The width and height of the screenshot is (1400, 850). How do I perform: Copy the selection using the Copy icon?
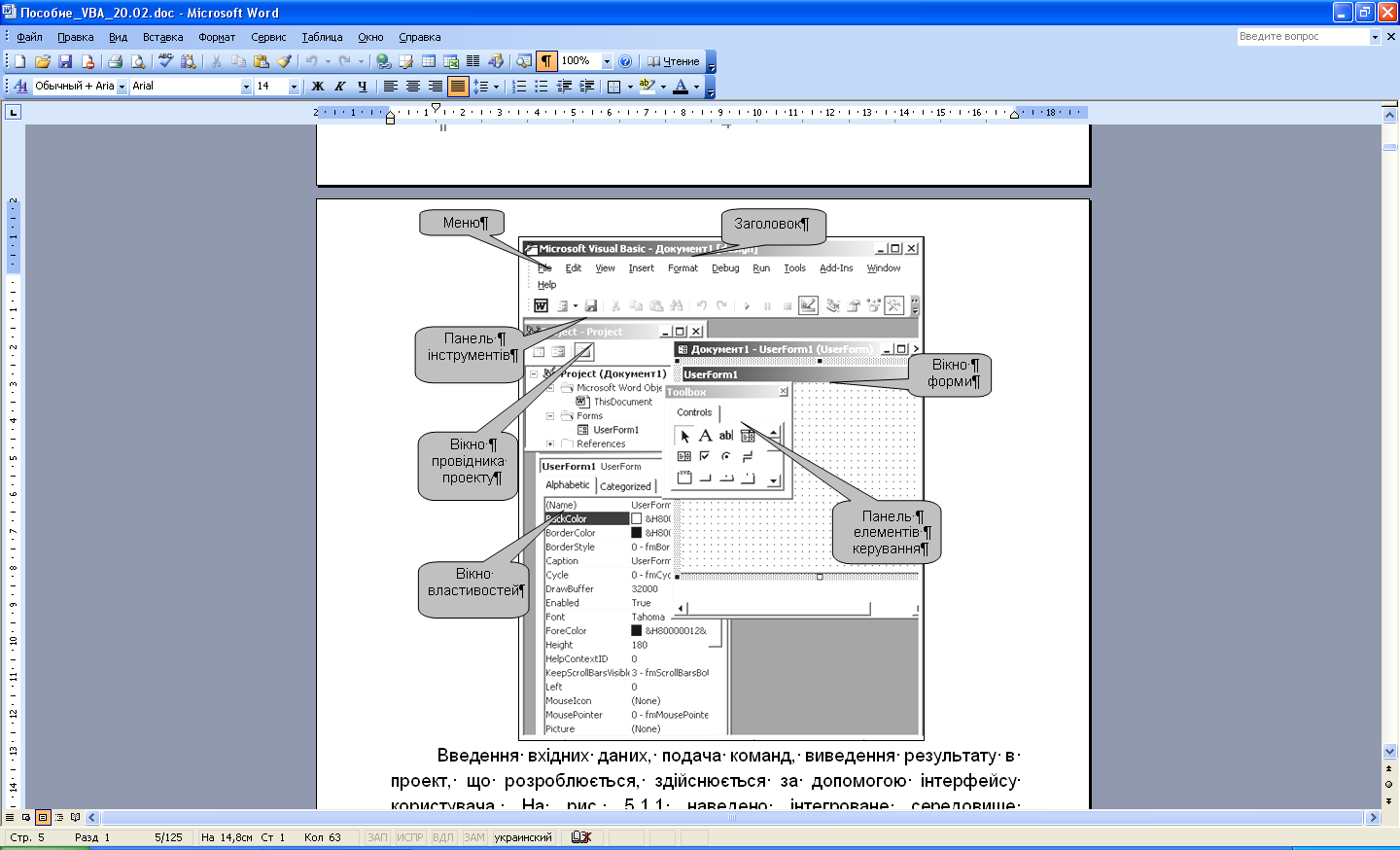pyautogui.click(x=238, y=61)
